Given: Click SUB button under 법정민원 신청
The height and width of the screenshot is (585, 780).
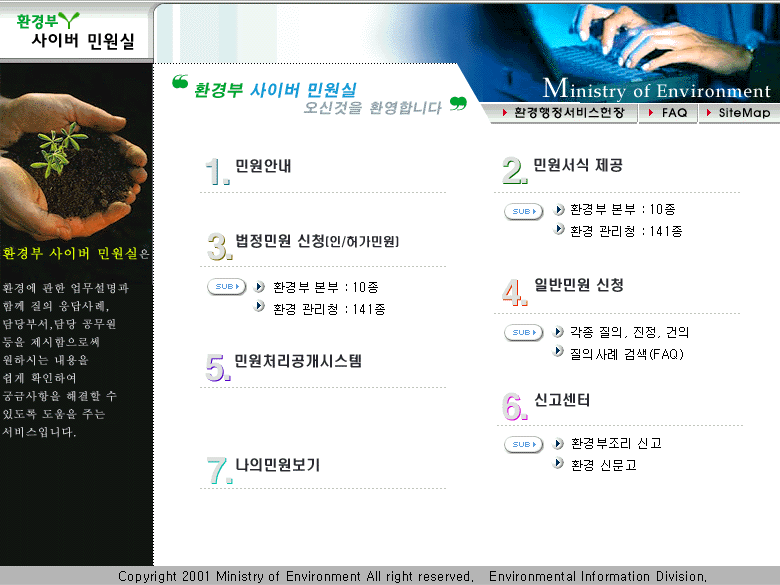Looking at the screenshot, I should [226, 287].
